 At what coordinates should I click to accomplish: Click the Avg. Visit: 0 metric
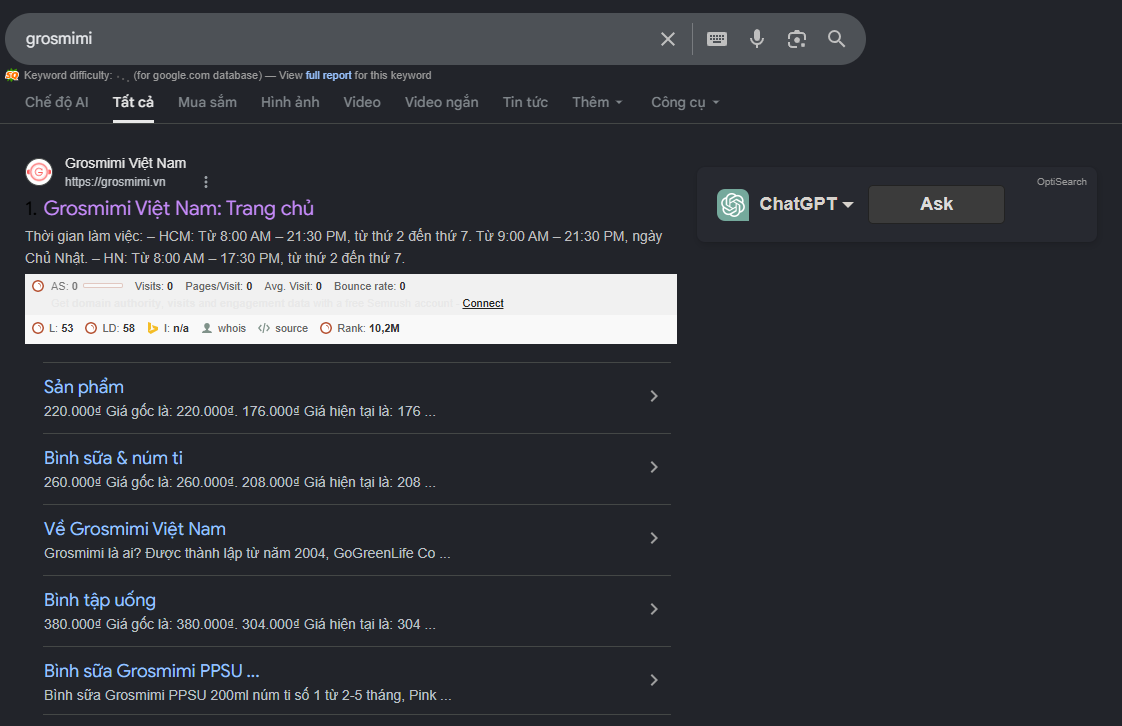[293, 286]
